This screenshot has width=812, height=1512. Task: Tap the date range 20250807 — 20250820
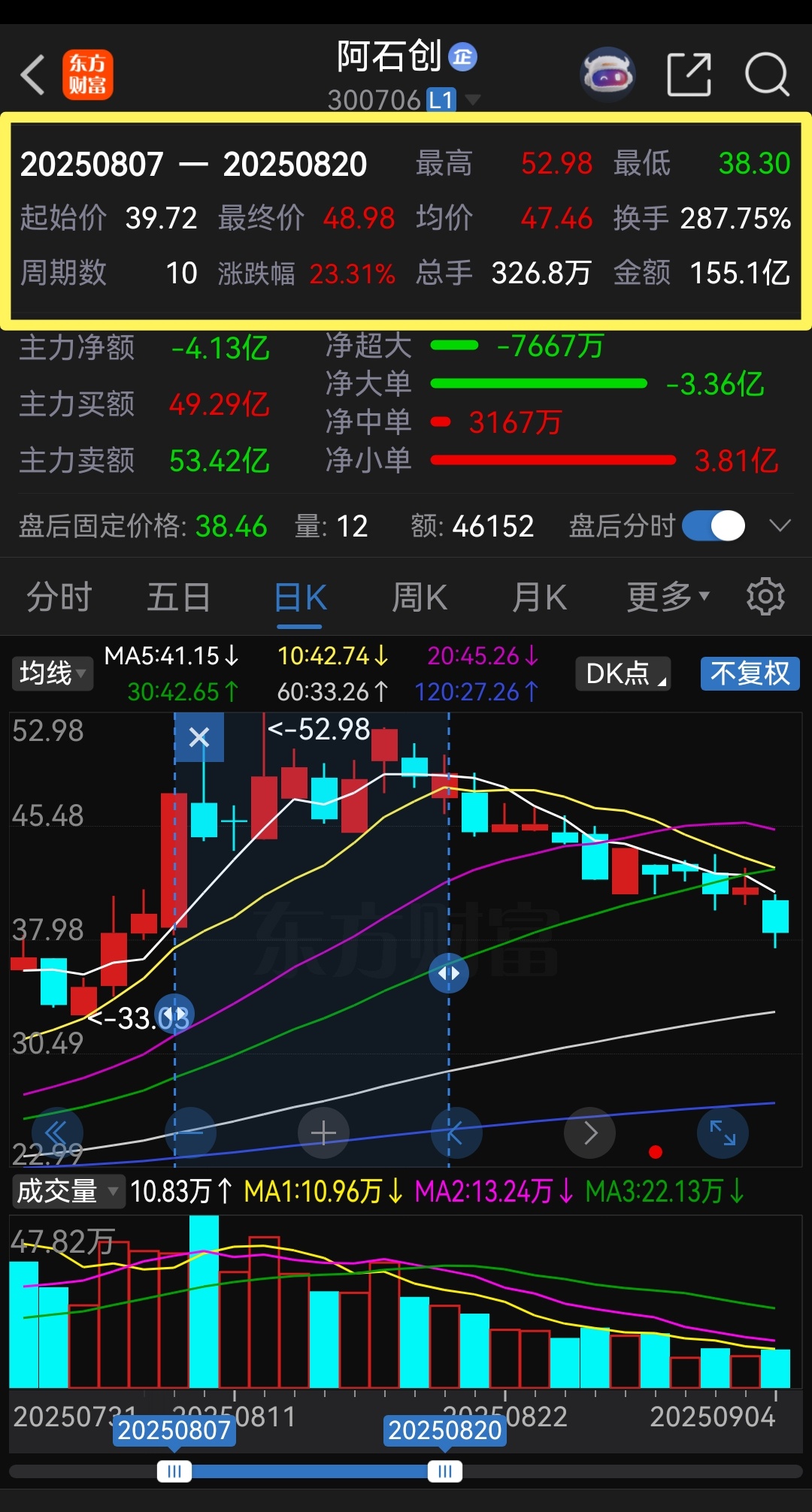194,164
